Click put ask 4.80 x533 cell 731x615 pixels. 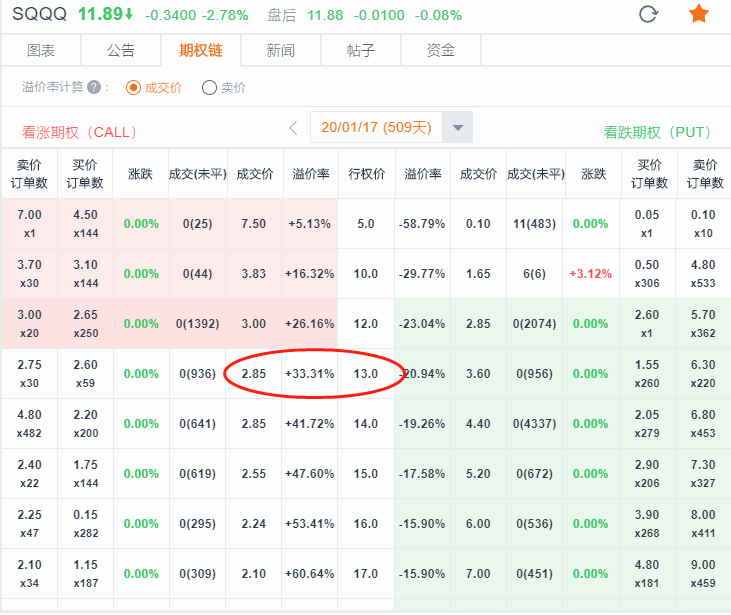[703, 274]
